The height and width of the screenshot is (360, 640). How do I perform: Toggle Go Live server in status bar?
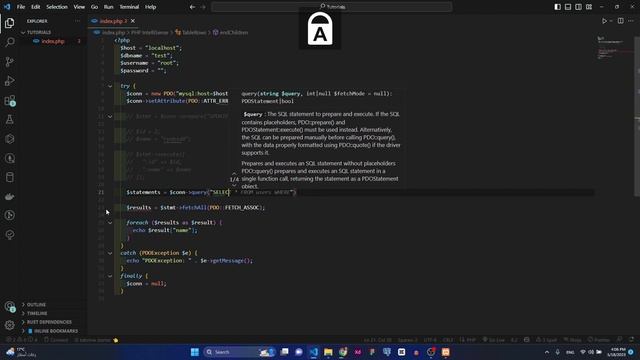(493, 340)
